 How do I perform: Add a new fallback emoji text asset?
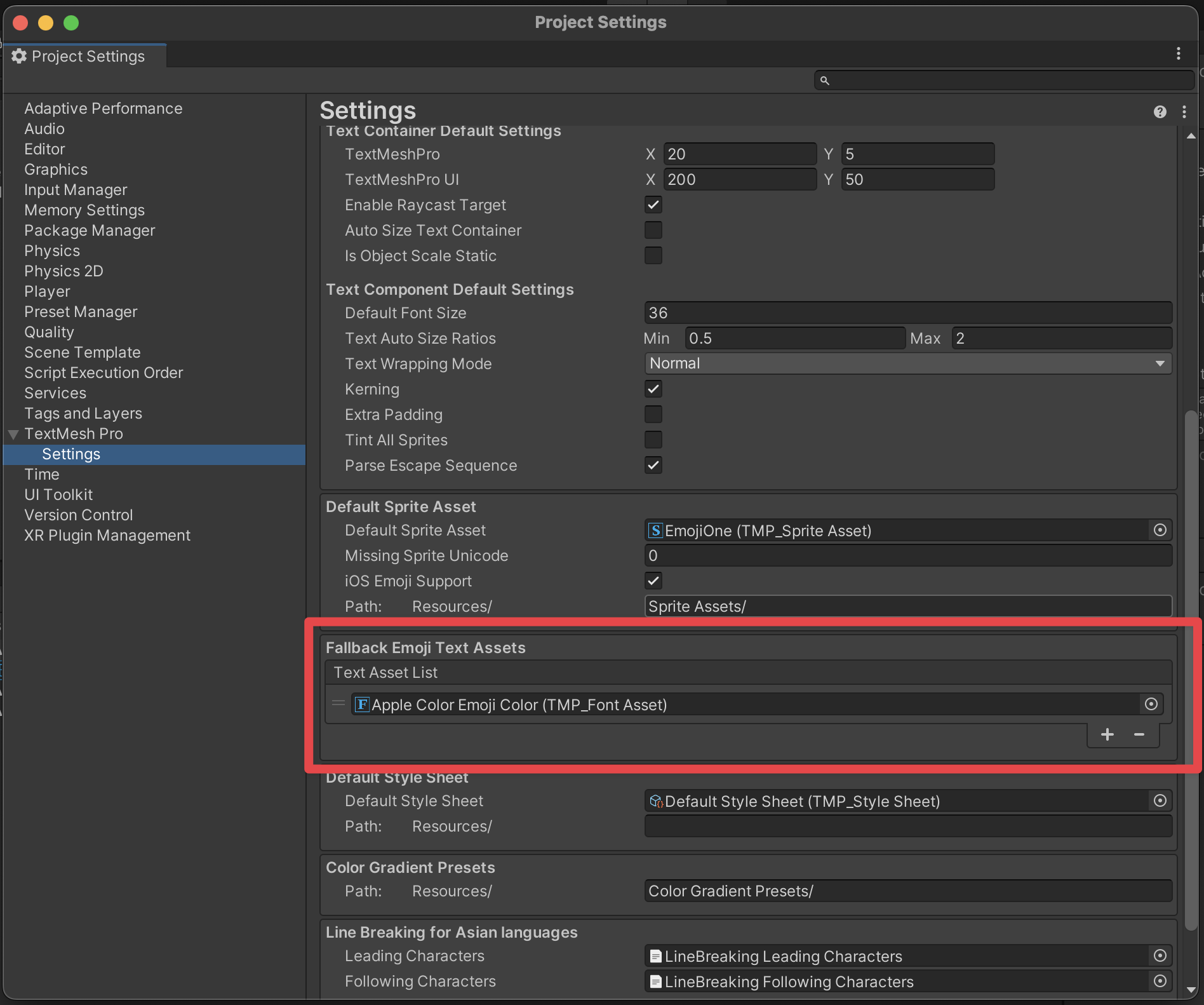1107,734
